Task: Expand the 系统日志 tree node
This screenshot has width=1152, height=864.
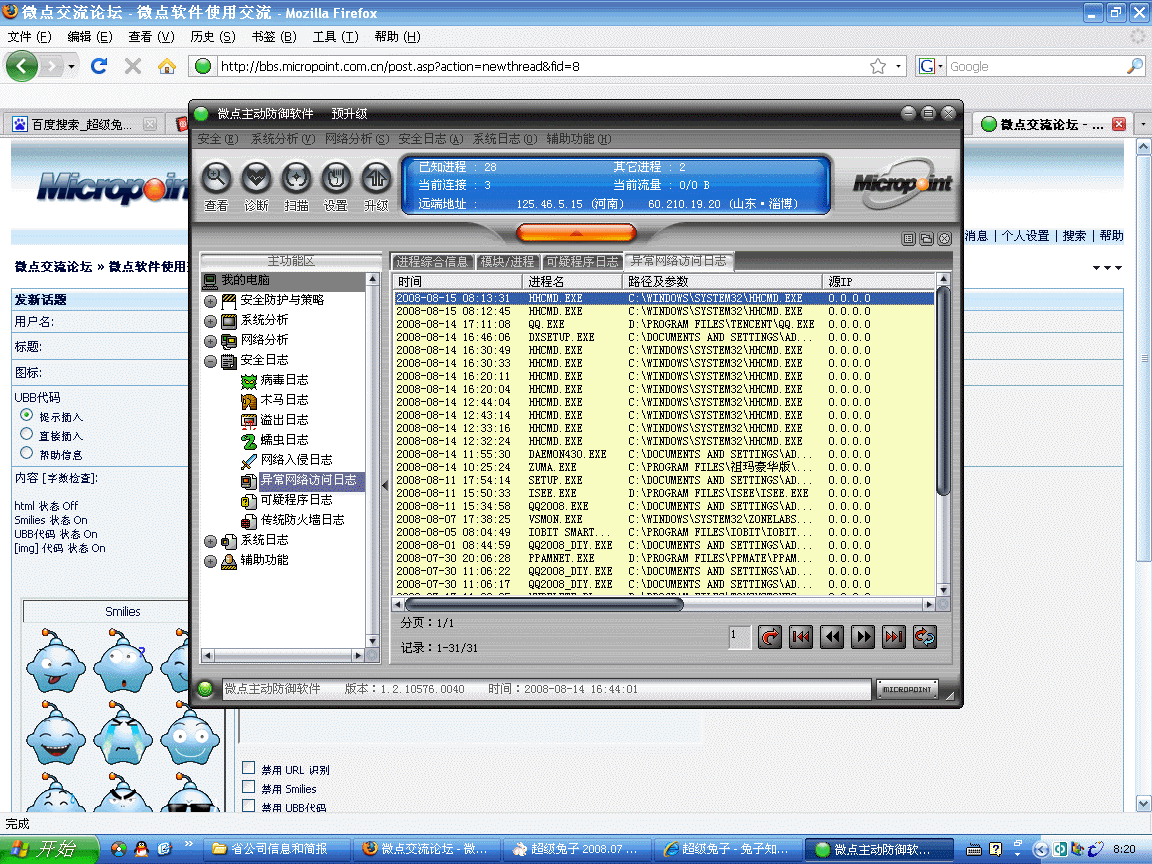Action: (210, 541)
